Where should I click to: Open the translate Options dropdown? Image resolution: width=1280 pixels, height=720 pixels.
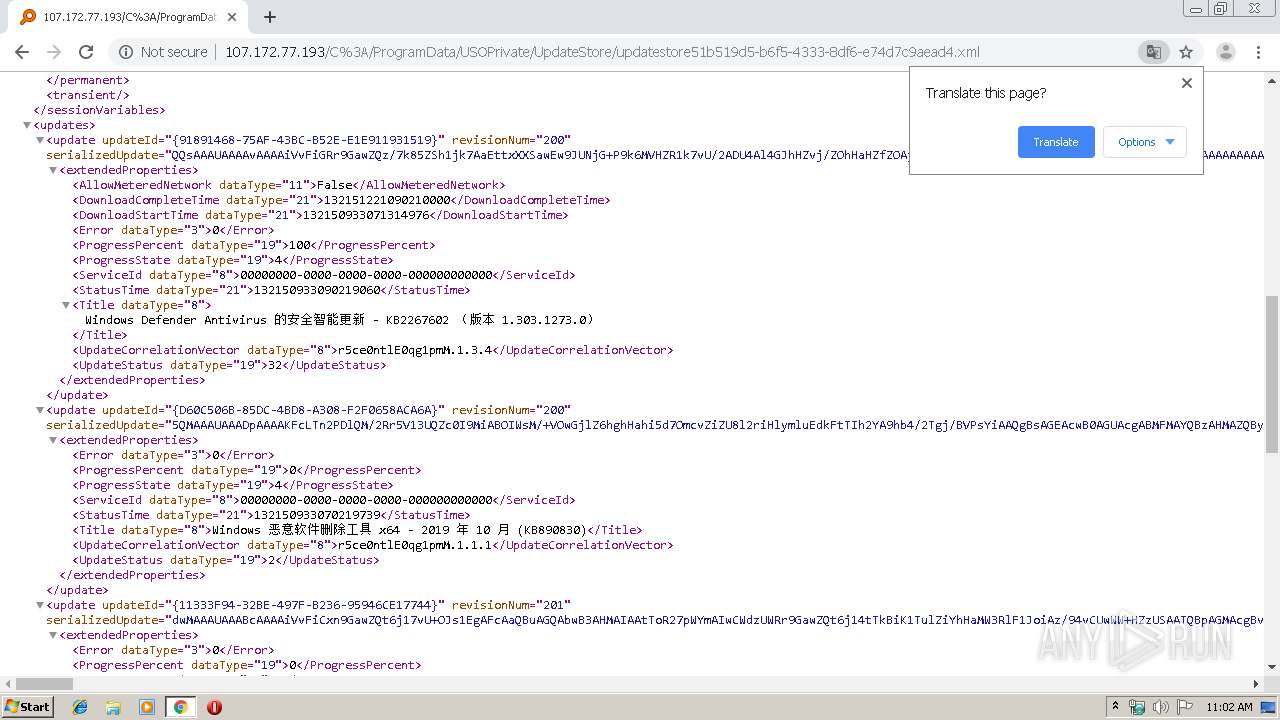pos(1145,142)
